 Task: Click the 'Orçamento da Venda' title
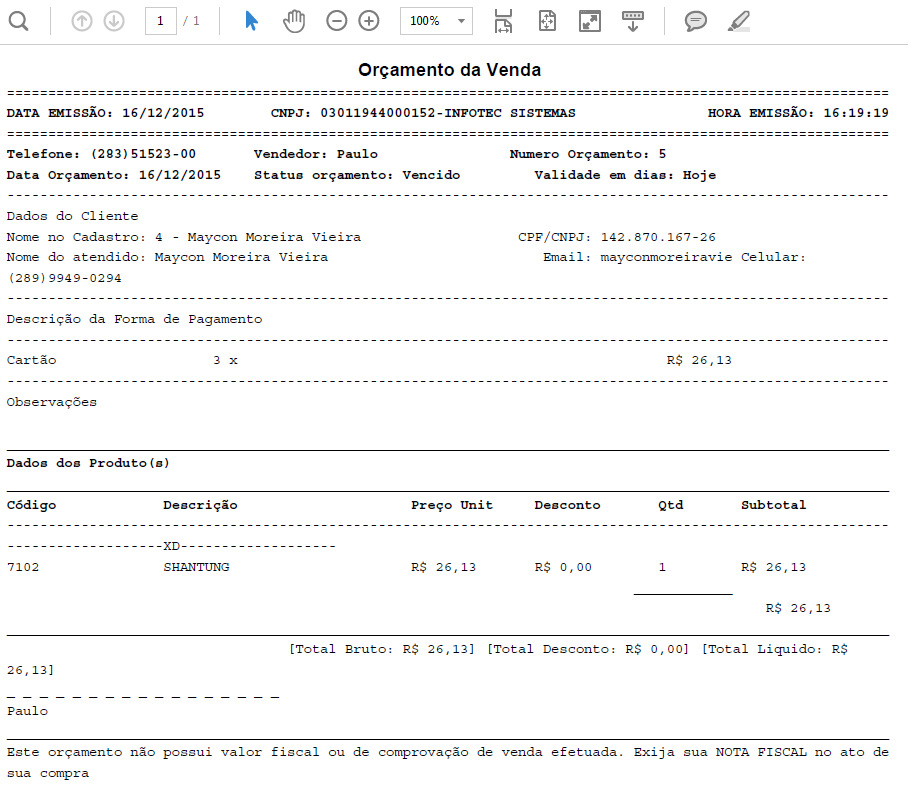[449, 70]
